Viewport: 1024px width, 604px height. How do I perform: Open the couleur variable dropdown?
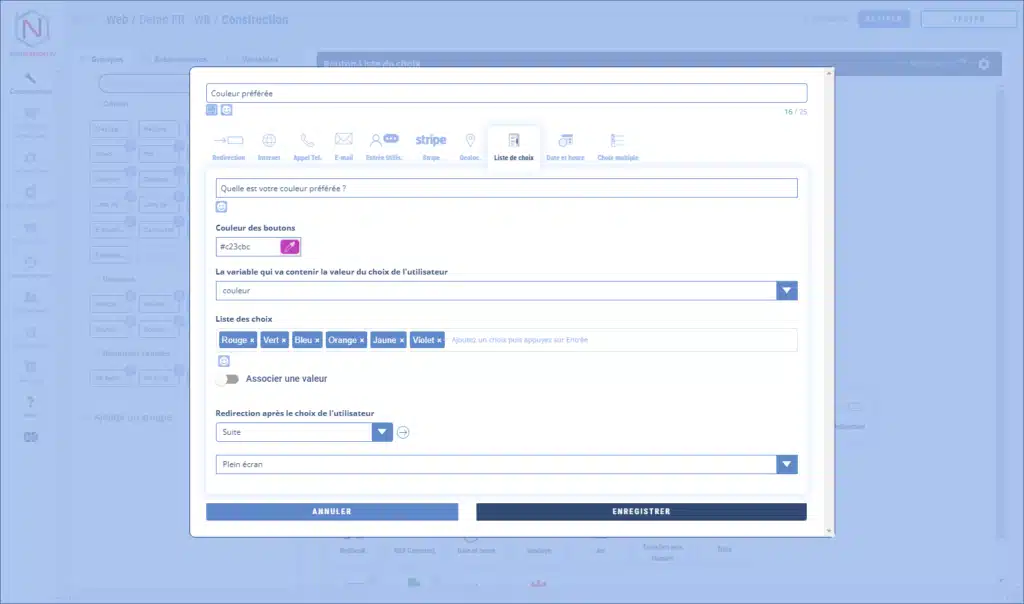[787, 291]
